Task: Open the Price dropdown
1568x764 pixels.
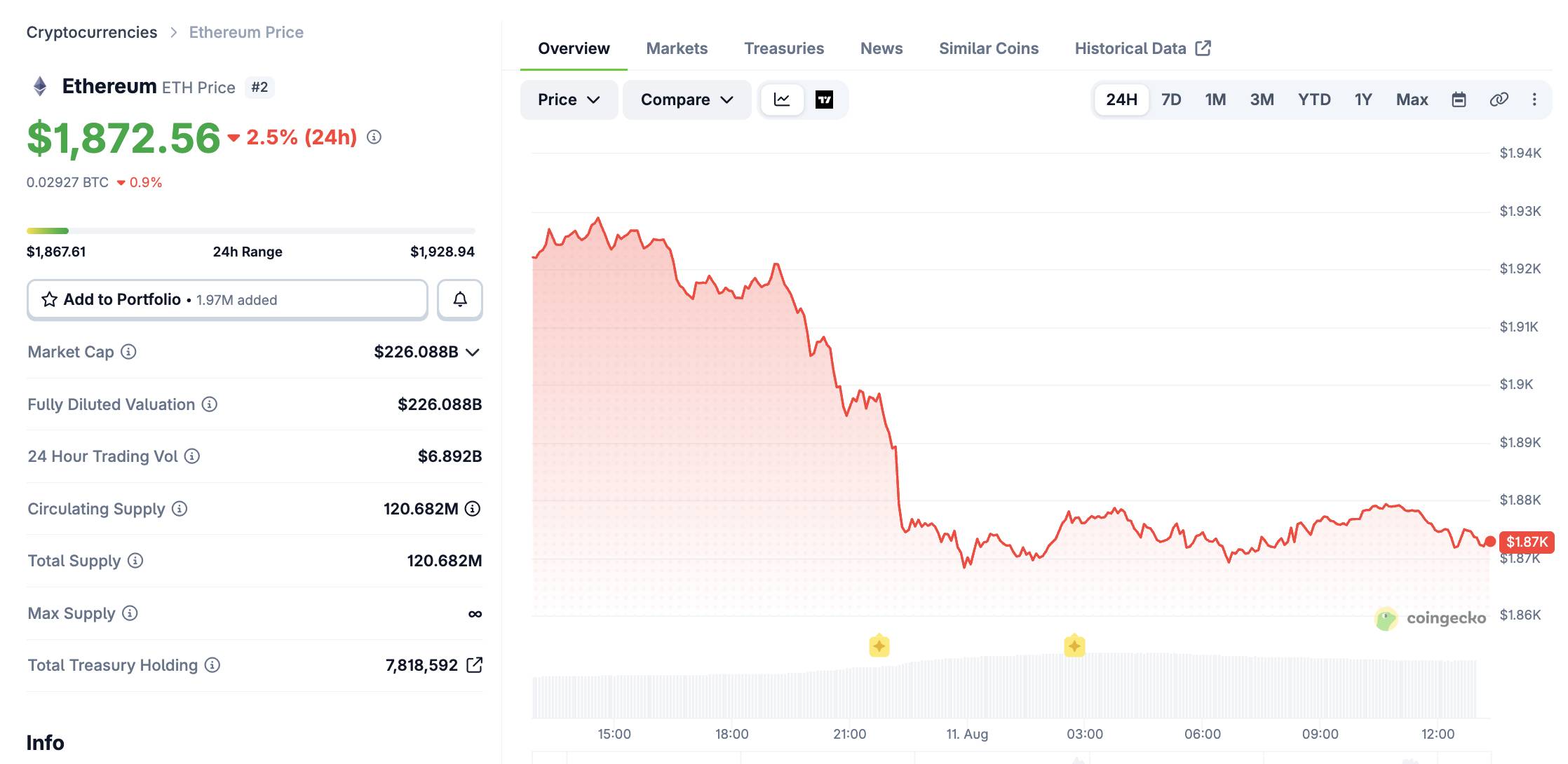Action: pyautogui.click(x=569, y=100)
